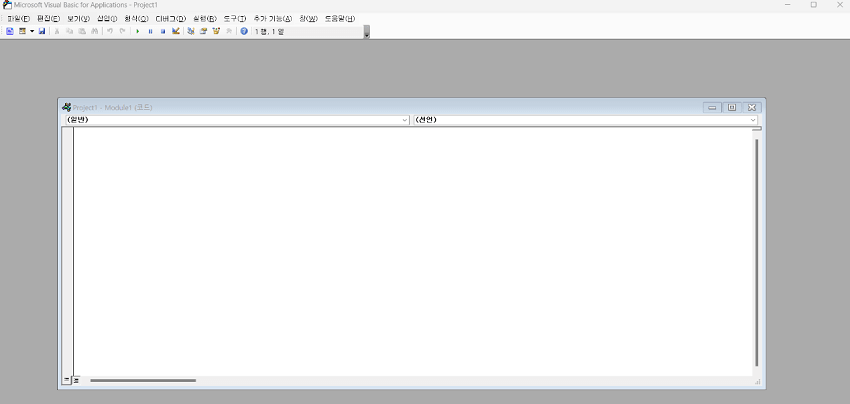Open the 편집(E) menu

48,18
